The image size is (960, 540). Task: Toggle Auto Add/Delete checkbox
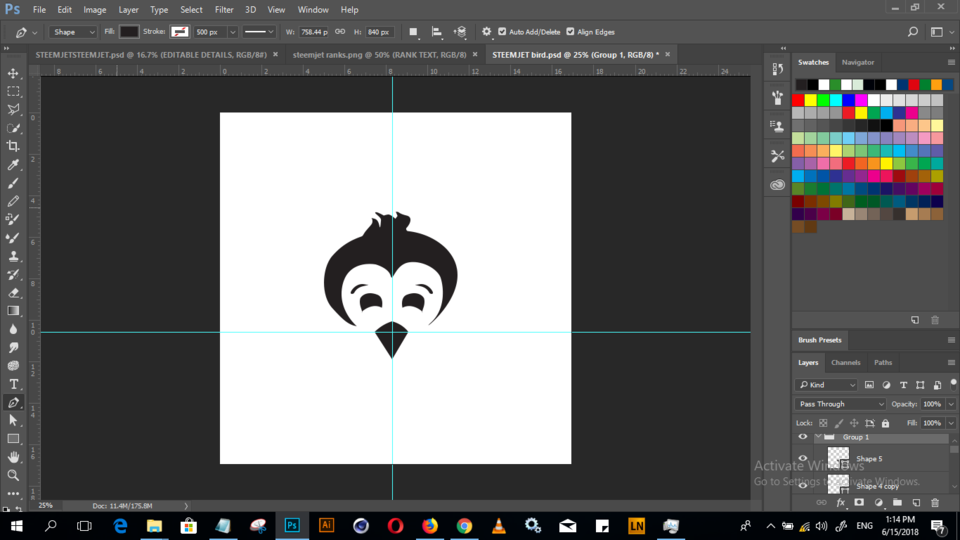click(502, 32)
